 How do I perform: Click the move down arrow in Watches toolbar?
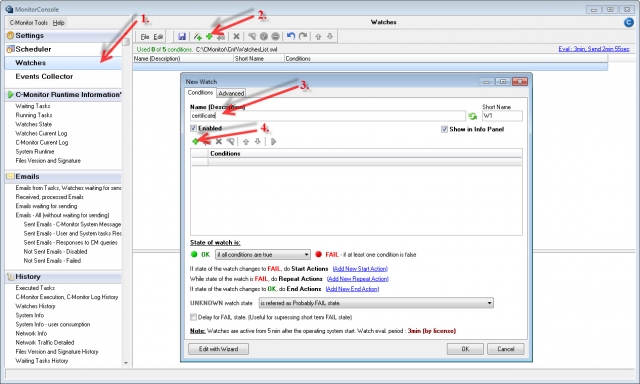(x=330, y=36)
